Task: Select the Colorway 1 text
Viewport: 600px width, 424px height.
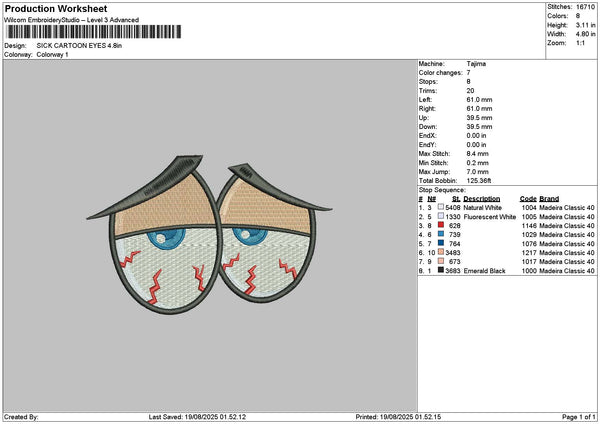Action: point(52,54)
